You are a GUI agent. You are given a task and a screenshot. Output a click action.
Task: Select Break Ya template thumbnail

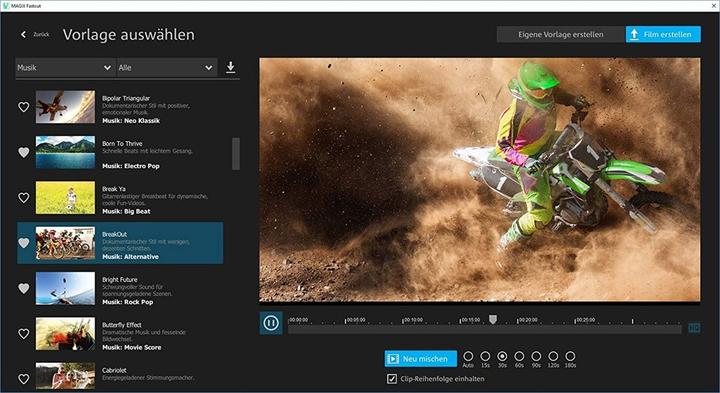[65, 197]
